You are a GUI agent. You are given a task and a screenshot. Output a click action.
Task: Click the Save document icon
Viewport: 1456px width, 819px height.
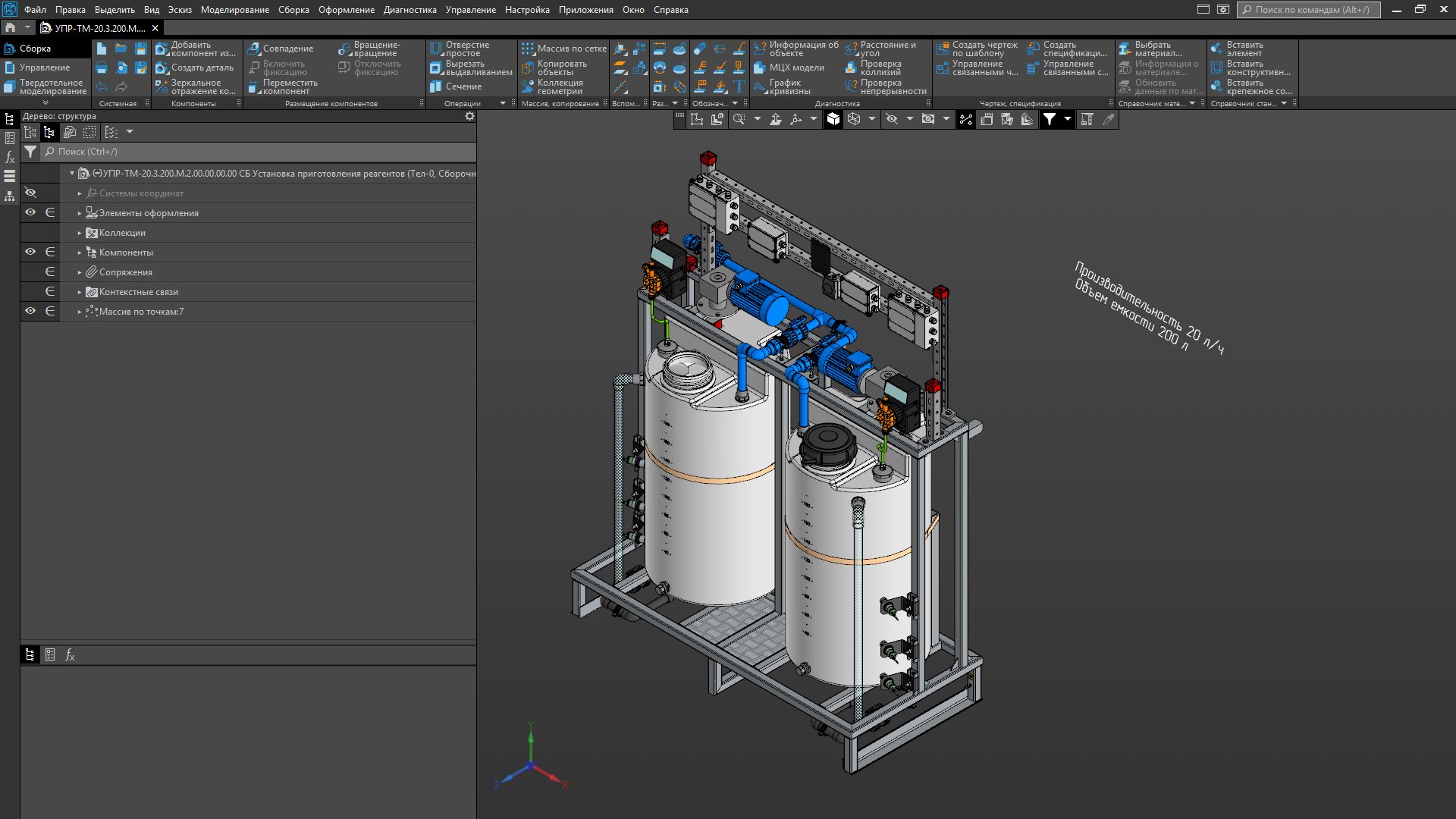point(140,49)
